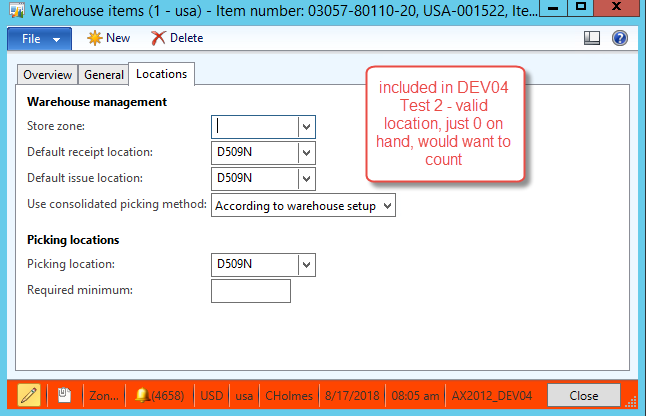Viewport: 646px width, 416px height.
Task: Click the Picking location field
Action: [255, 264]
